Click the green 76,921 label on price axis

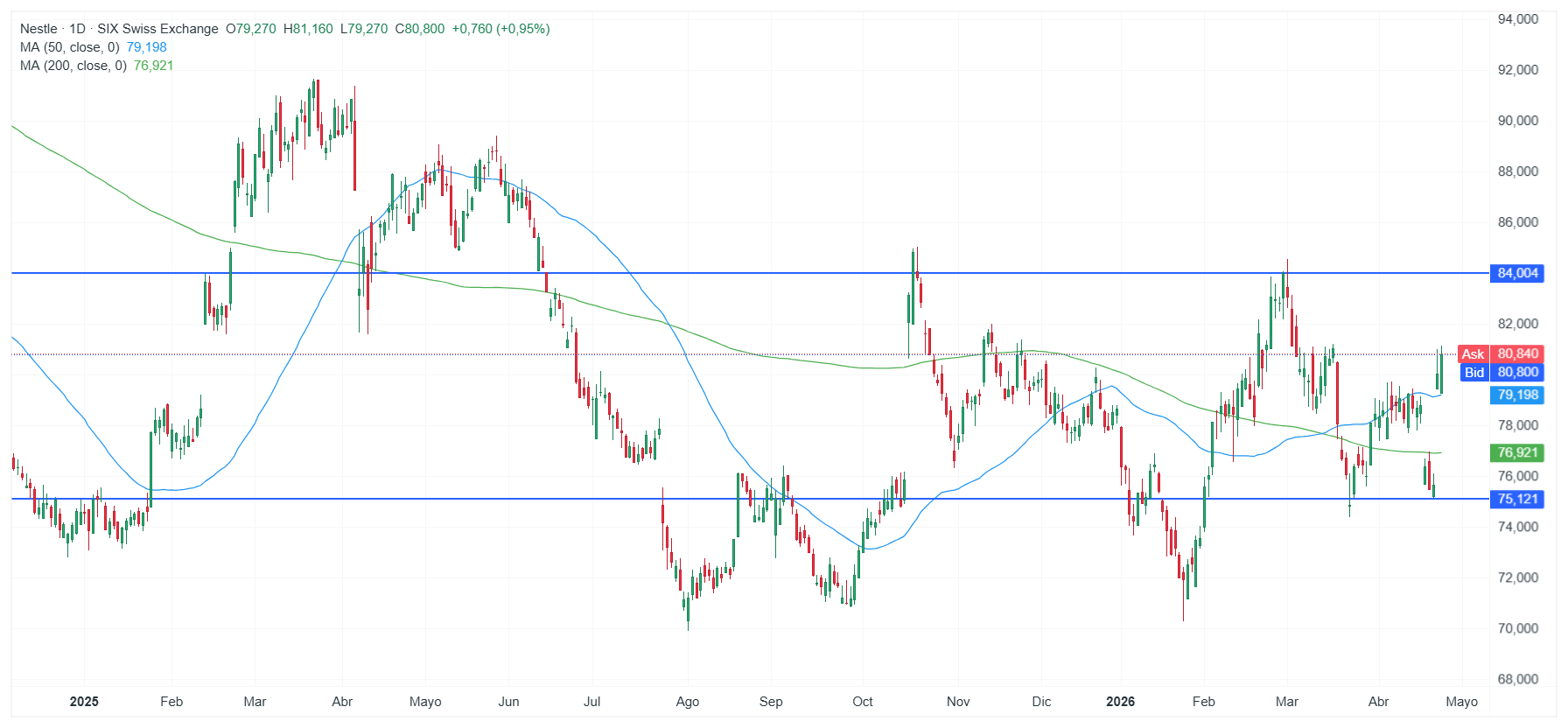[x=1517, y=452]
